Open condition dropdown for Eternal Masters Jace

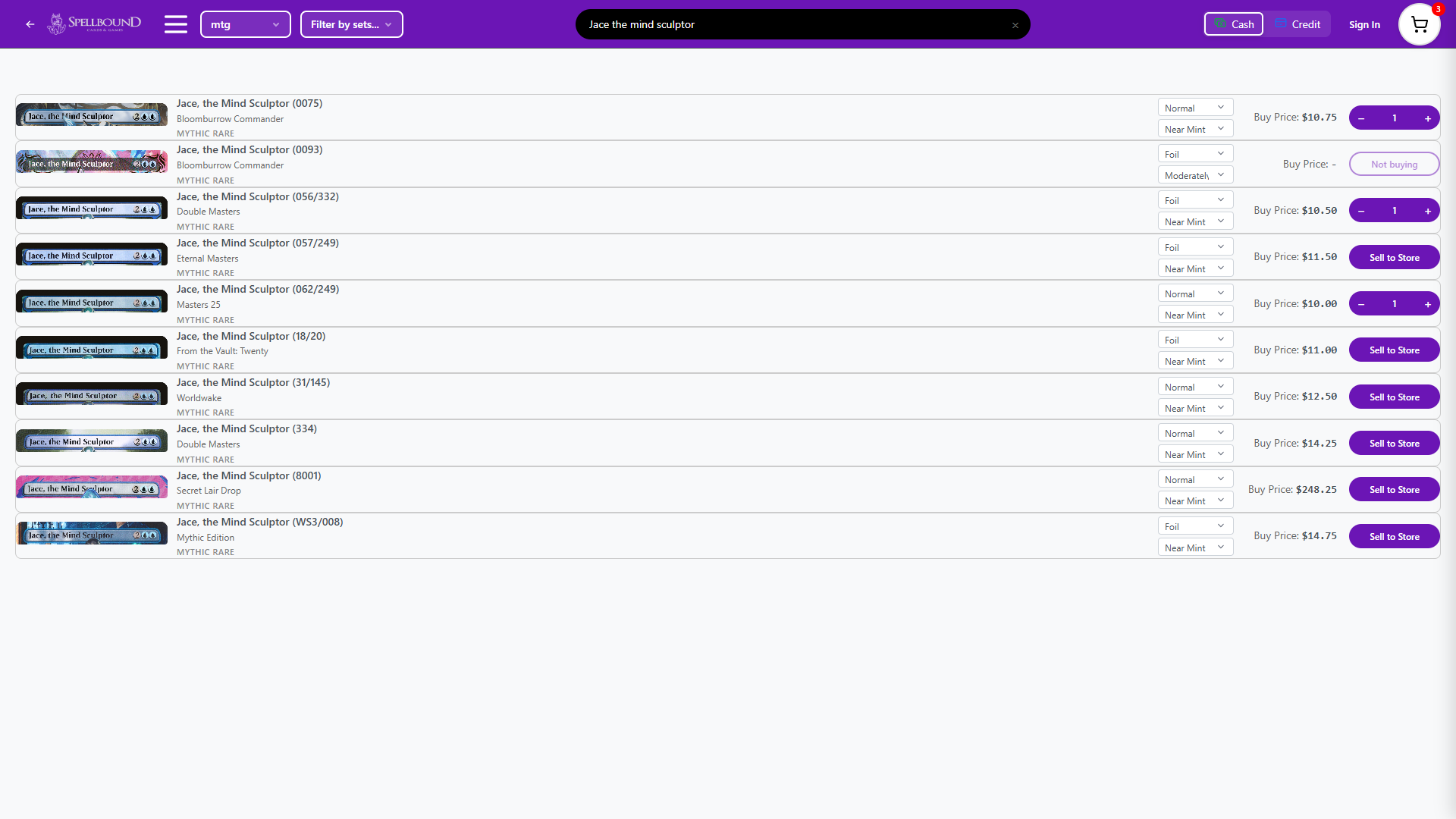[1194, 268]
